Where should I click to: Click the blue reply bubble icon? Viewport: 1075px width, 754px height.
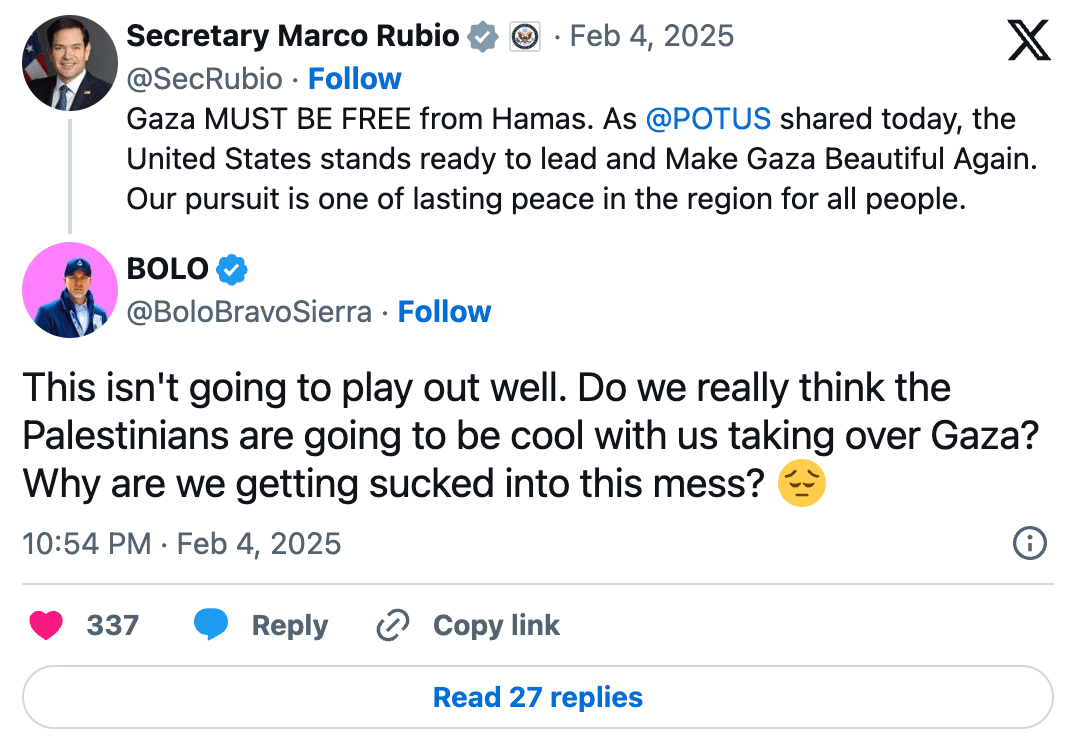tap(210, 626)
